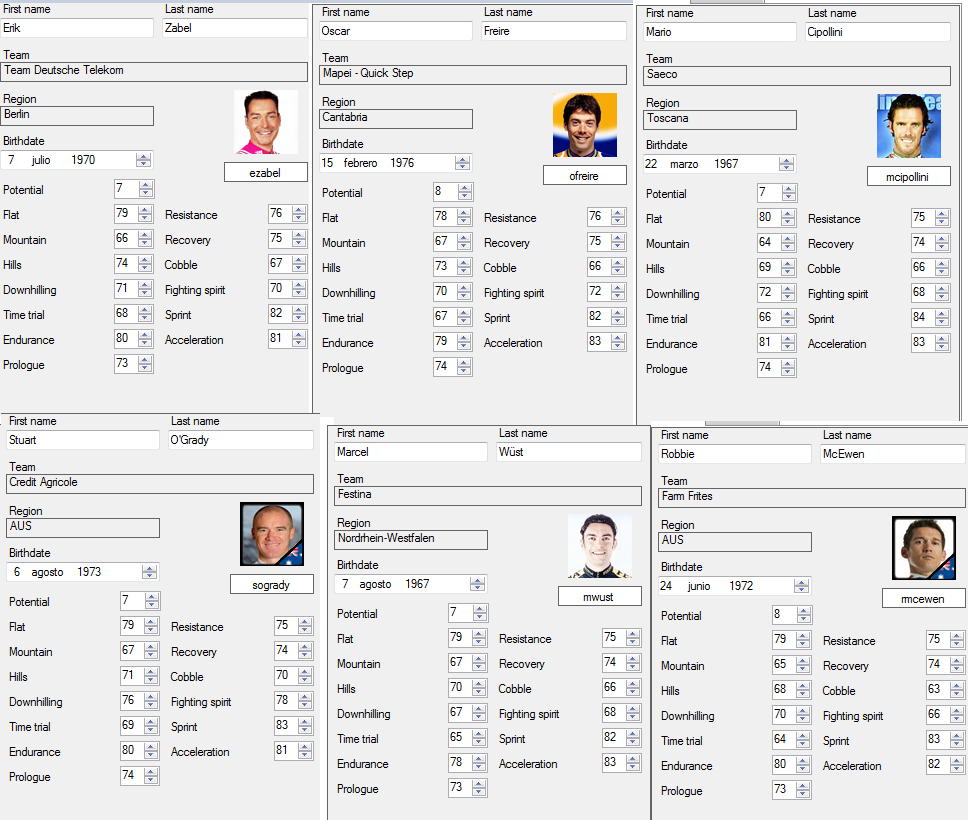Click Oscar Freire's rider portrait photo

coord(584,125)
